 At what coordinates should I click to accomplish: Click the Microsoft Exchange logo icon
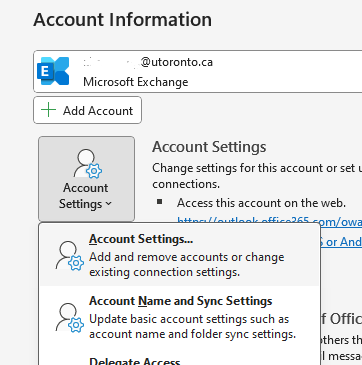coord(53,71)
